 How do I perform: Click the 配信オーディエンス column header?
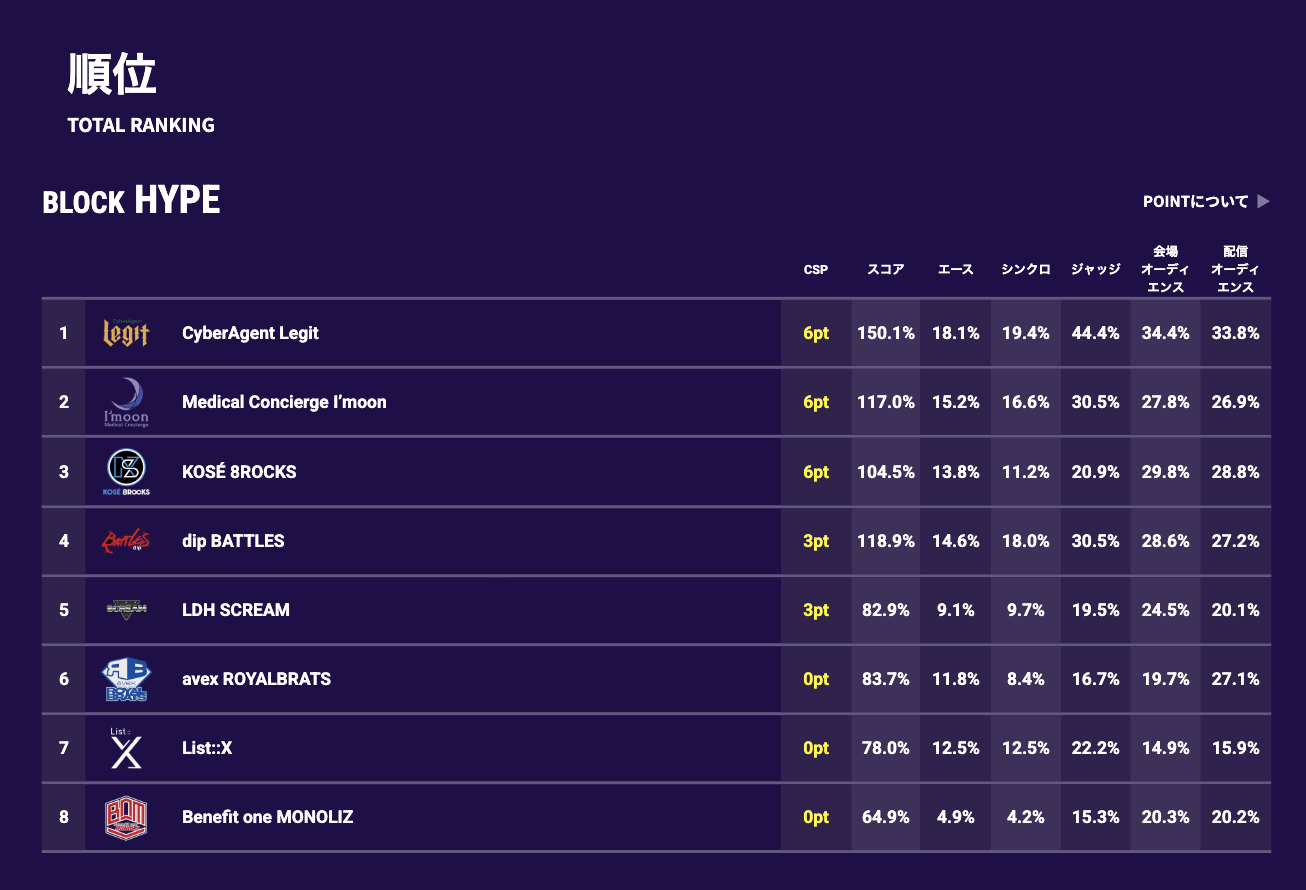[x=1236, y=270]
